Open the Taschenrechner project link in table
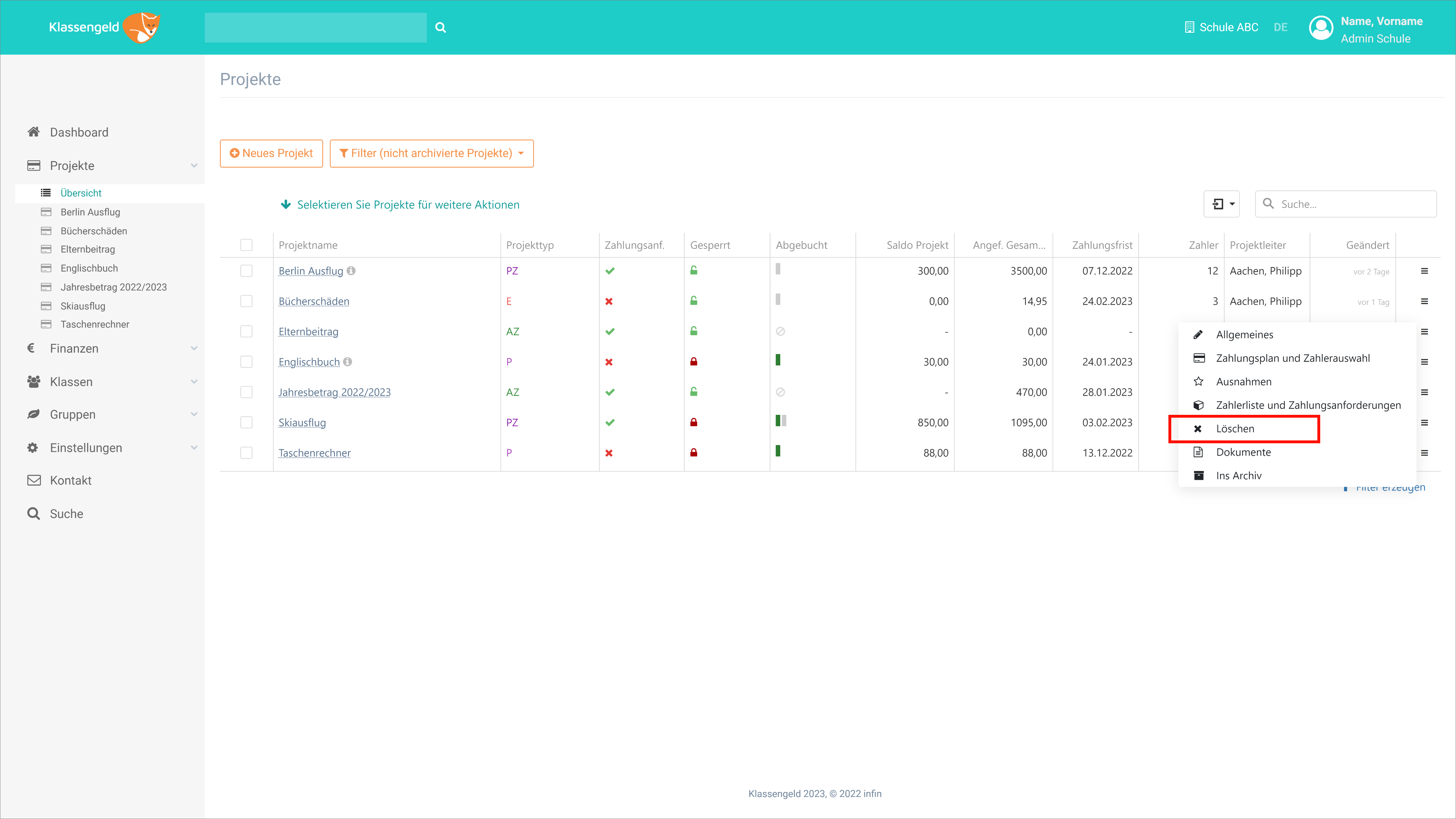Screen dimensions: 1456x819 pos(314,453)
